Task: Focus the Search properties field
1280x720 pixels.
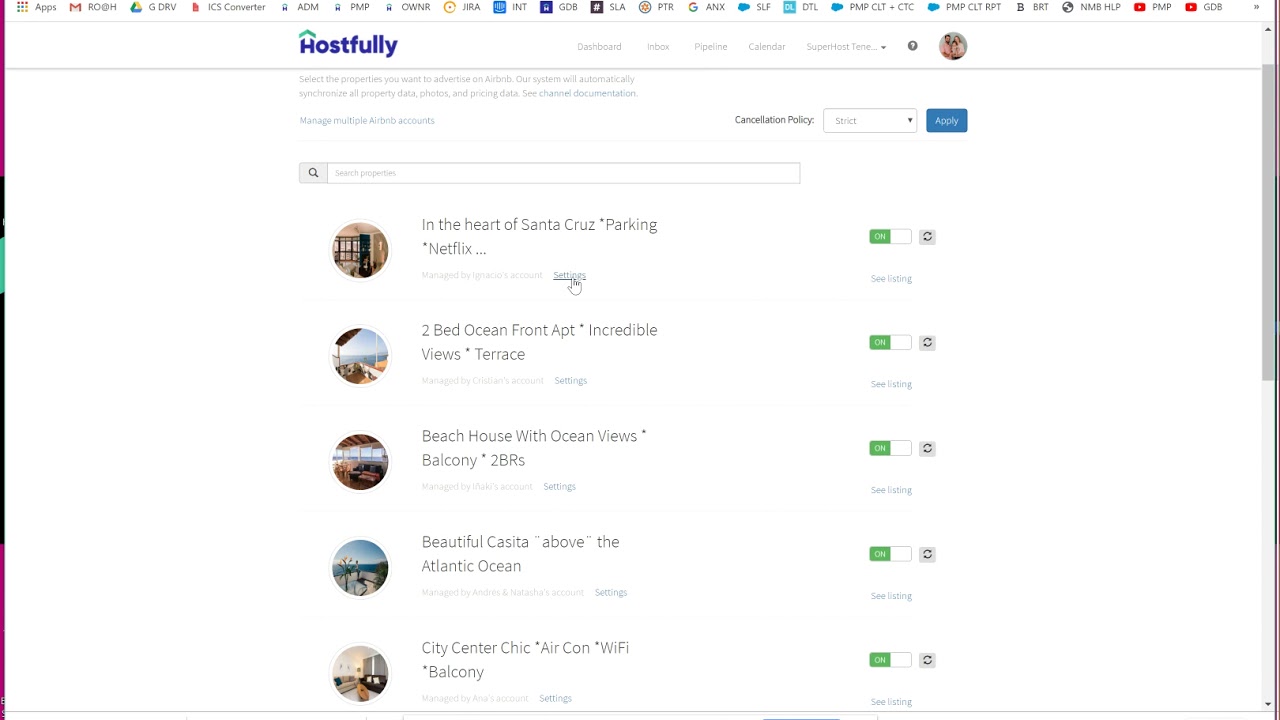Action: (x=563, y=173)
